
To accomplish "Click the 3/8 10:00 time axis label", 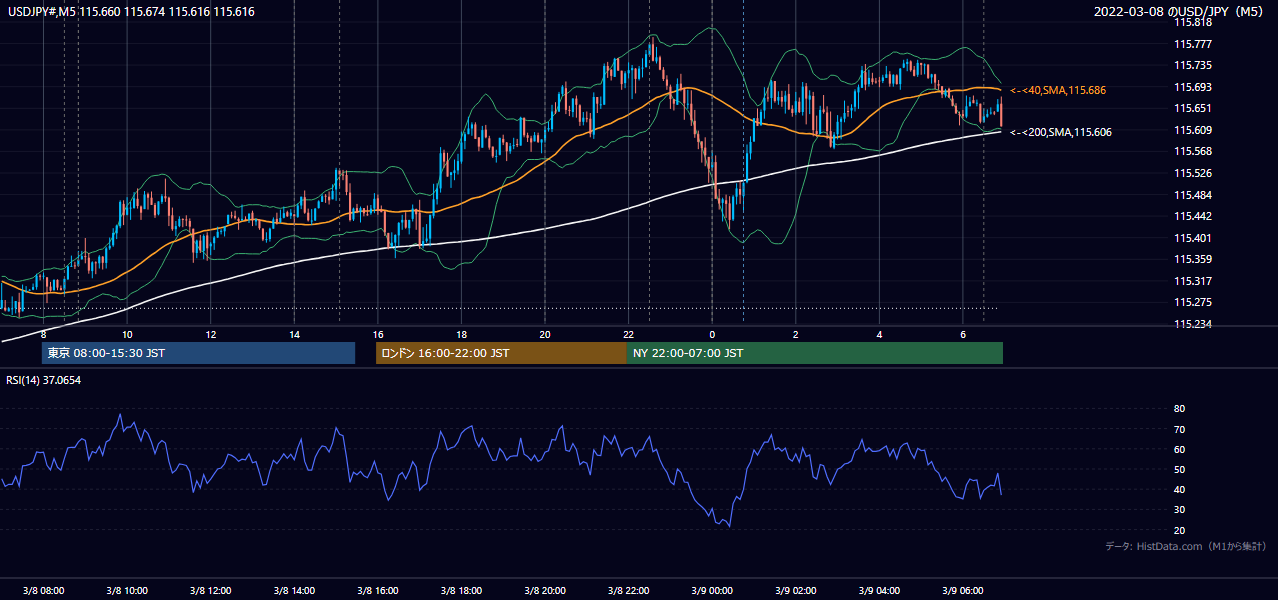I will point(127,590).
